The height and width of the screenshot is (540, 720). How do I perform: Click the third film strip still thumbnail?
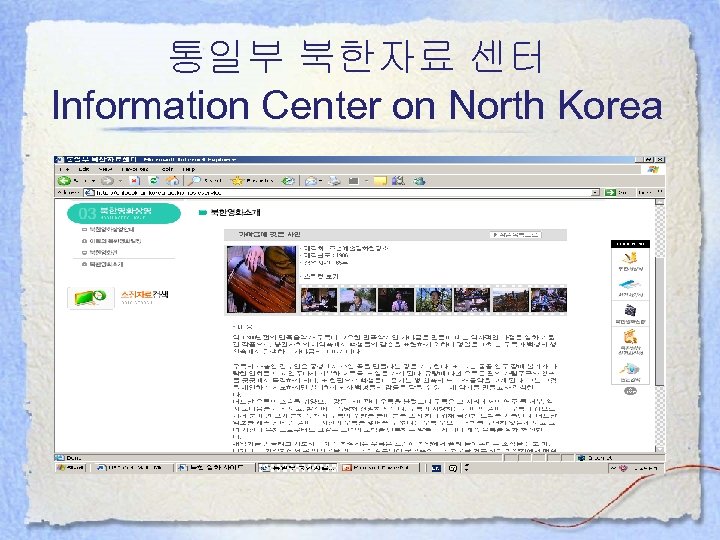pos(396,300)
